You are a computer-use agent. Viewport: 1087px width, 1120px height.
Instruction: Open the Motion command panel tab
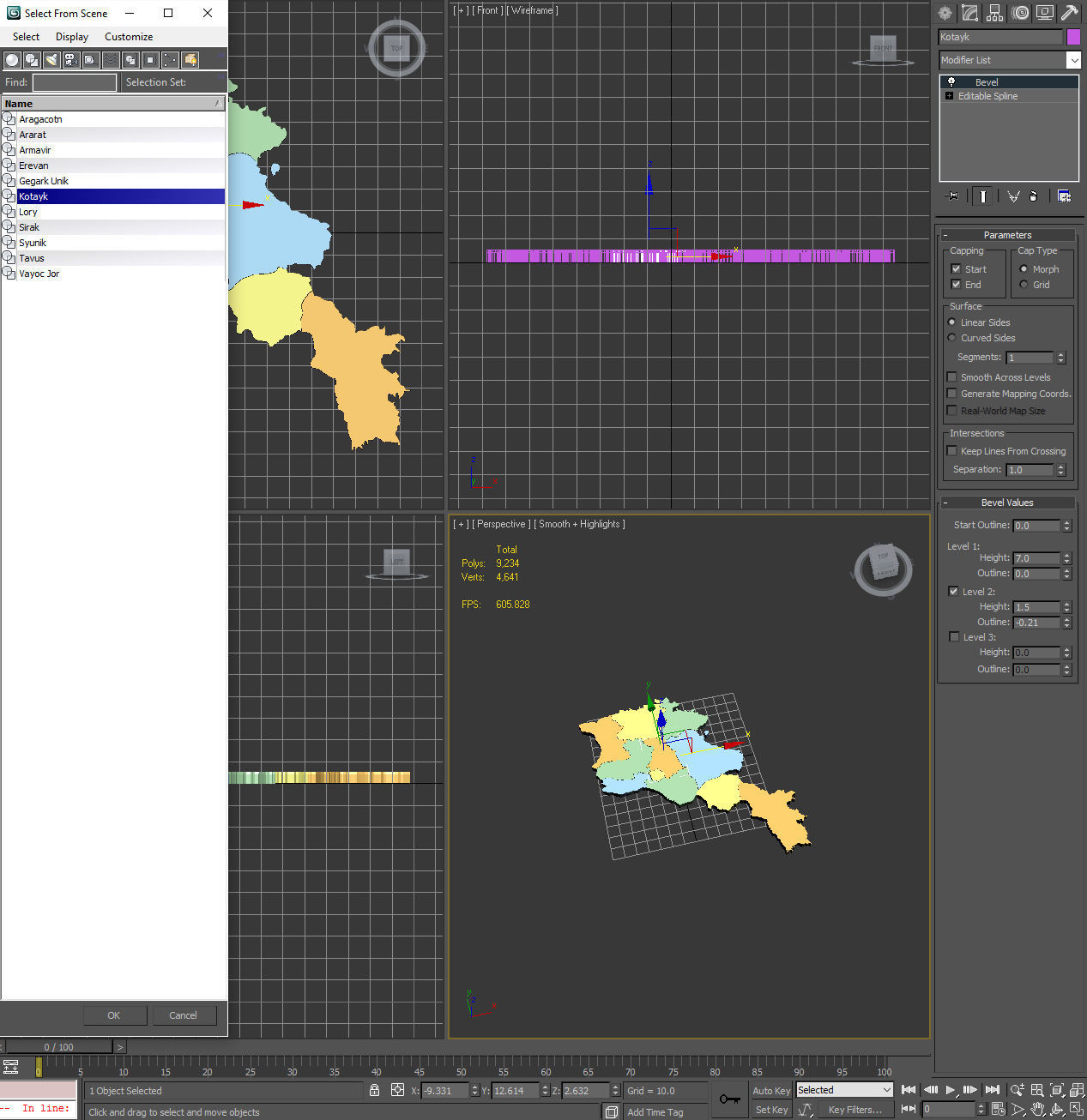click(x=1020, y=13)
